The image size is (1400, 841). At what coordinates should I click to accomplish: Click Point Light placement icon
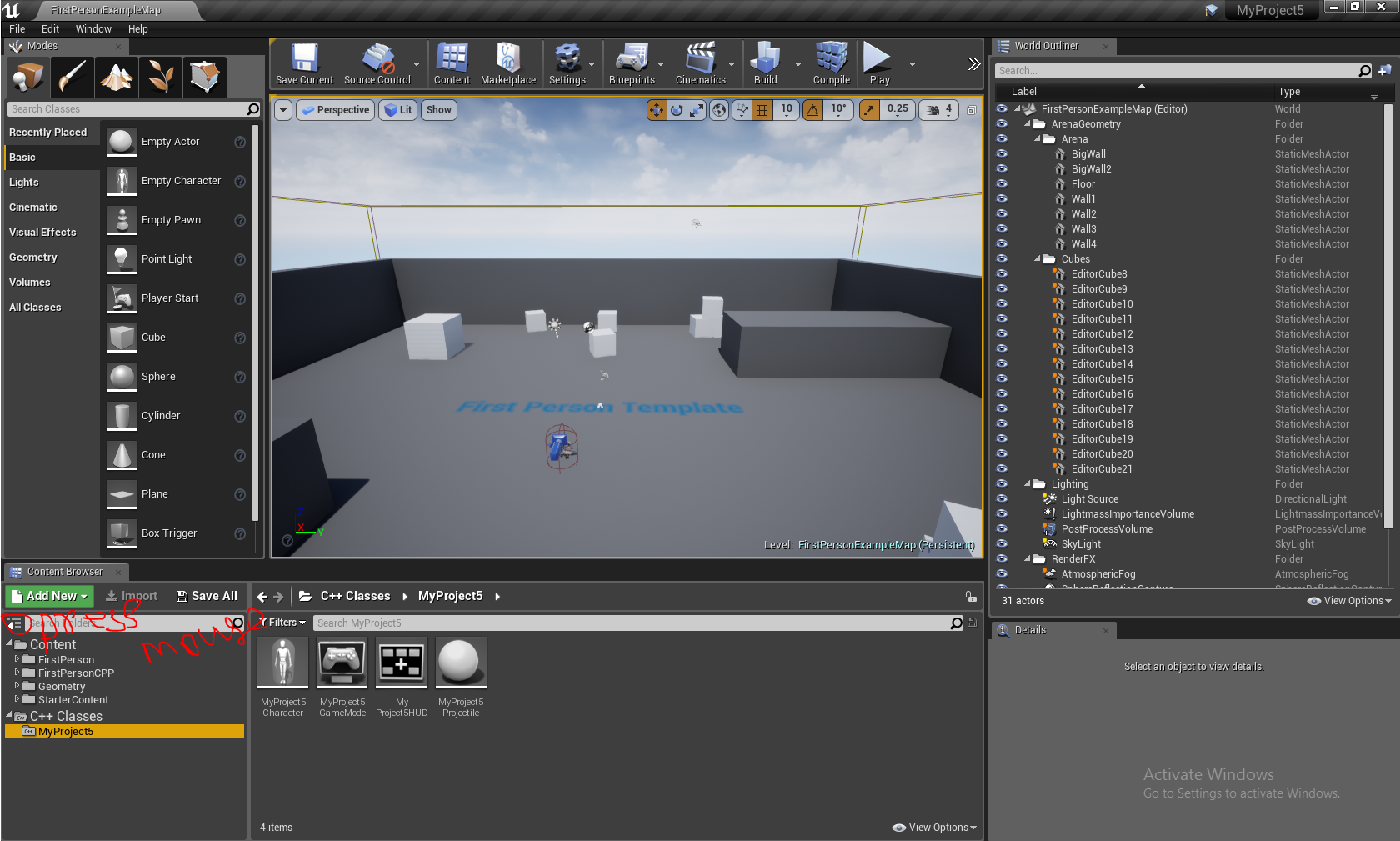point(122,259)
